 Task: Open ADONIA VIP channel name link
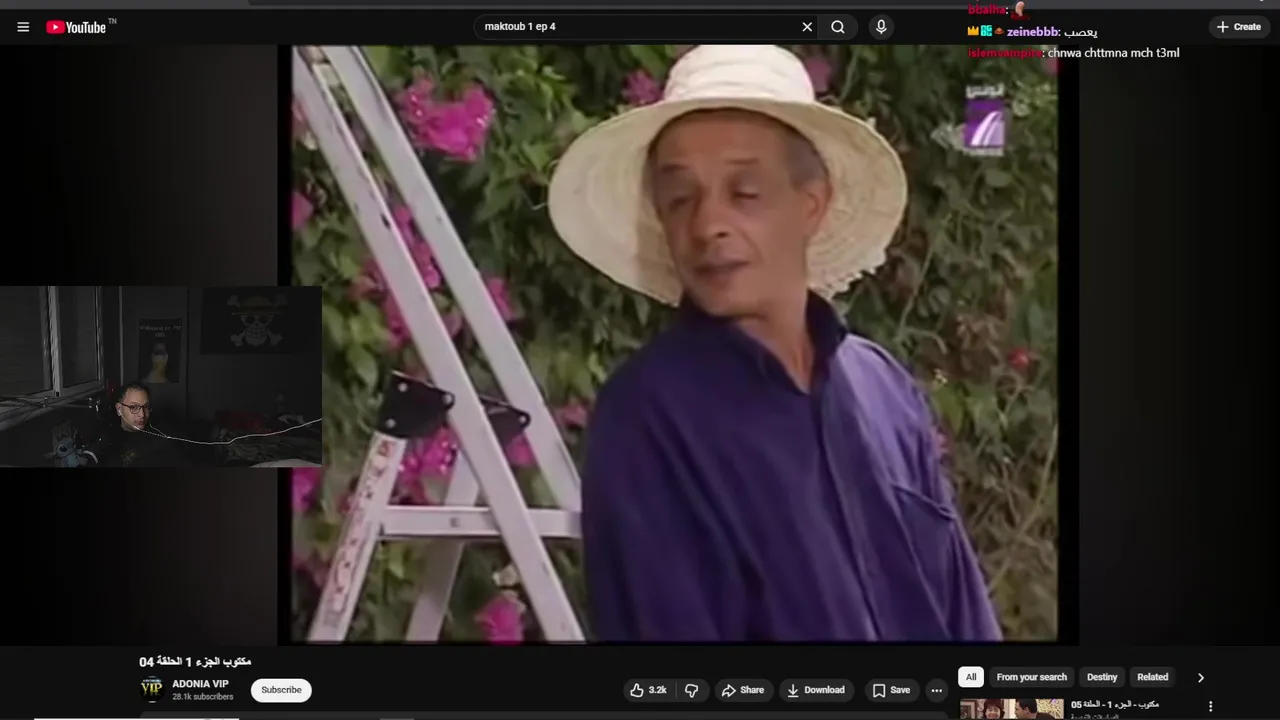(x=200, y=684)
